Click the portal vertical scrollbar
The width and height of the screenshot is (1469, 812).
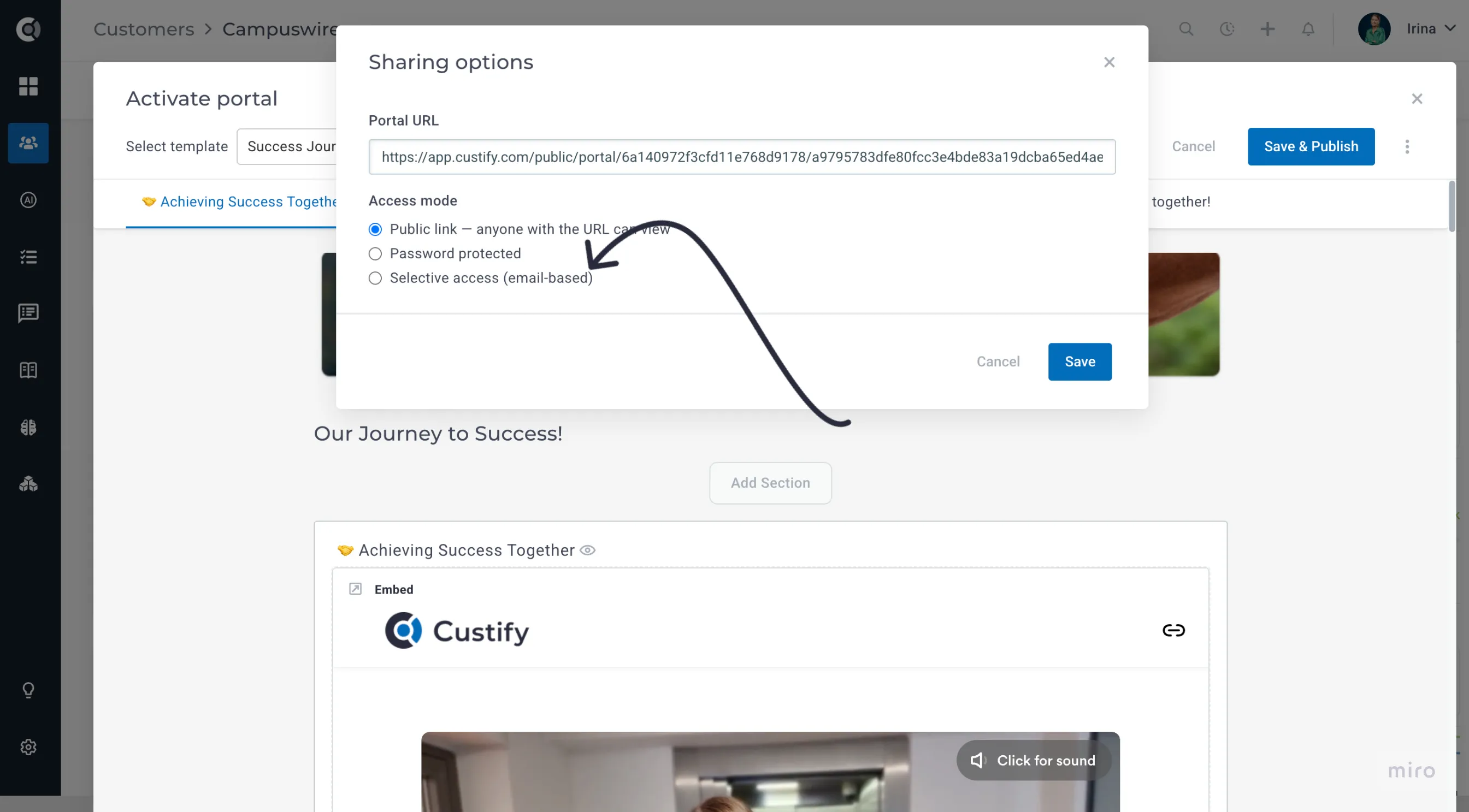(1452, 206)
